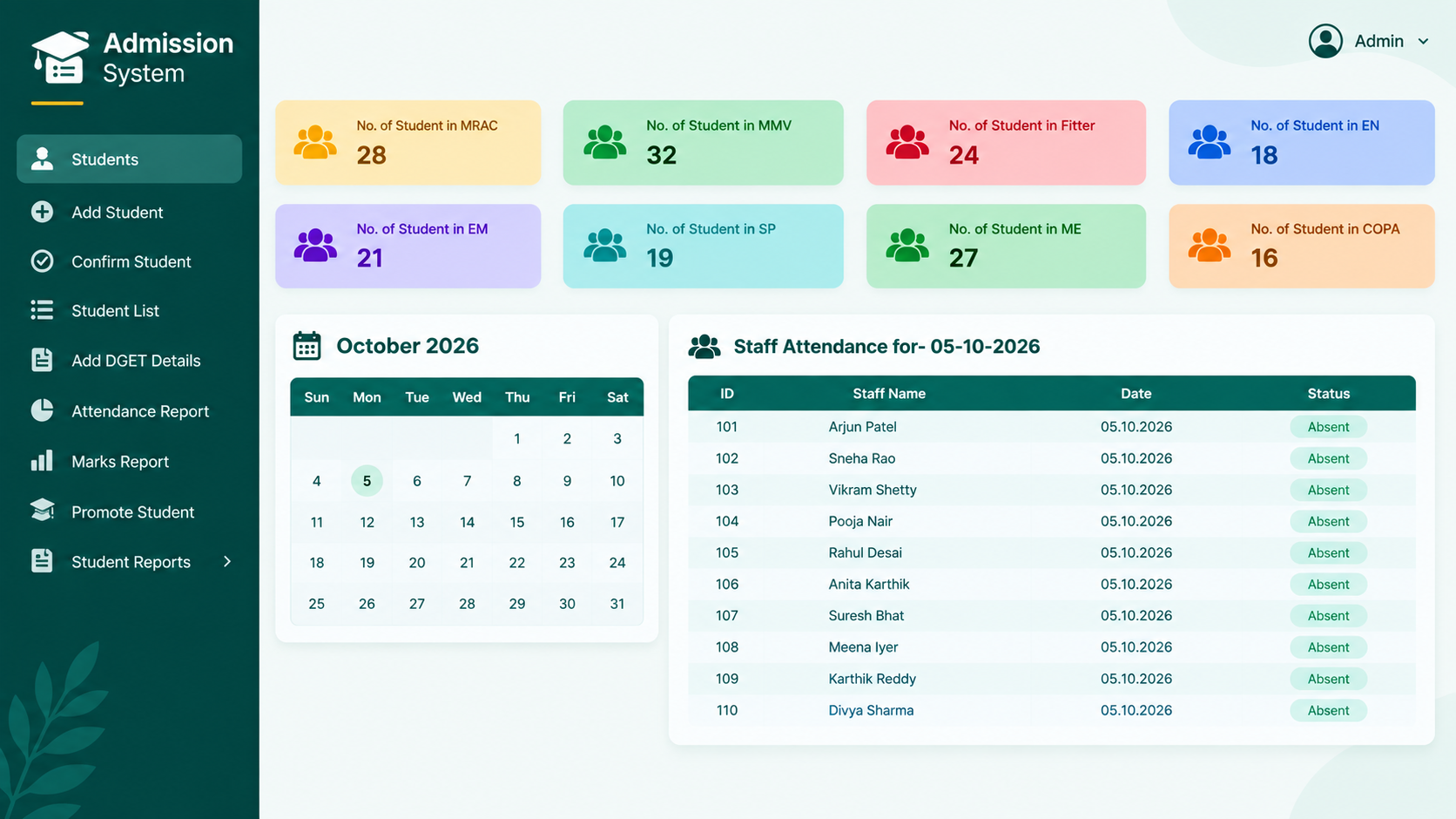Go to Confirm Student page
1456x819 pixels.
[x=129, y=261]
